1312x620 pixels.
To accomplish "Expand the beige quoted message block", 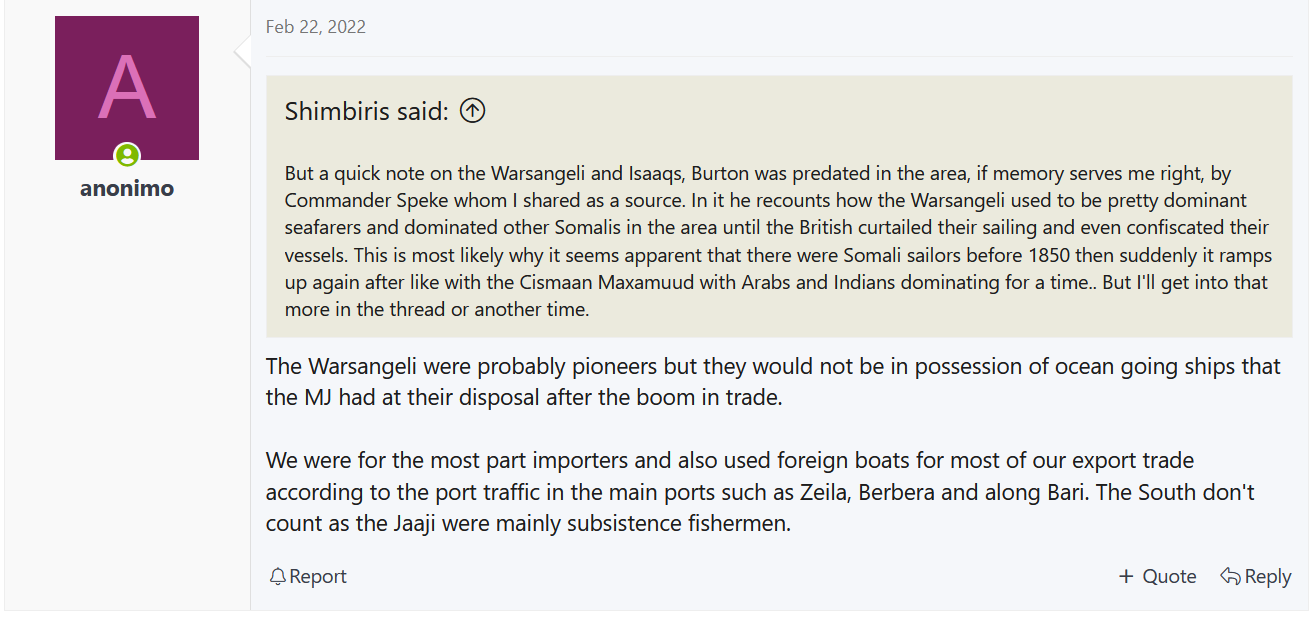I will pos(778,240).
